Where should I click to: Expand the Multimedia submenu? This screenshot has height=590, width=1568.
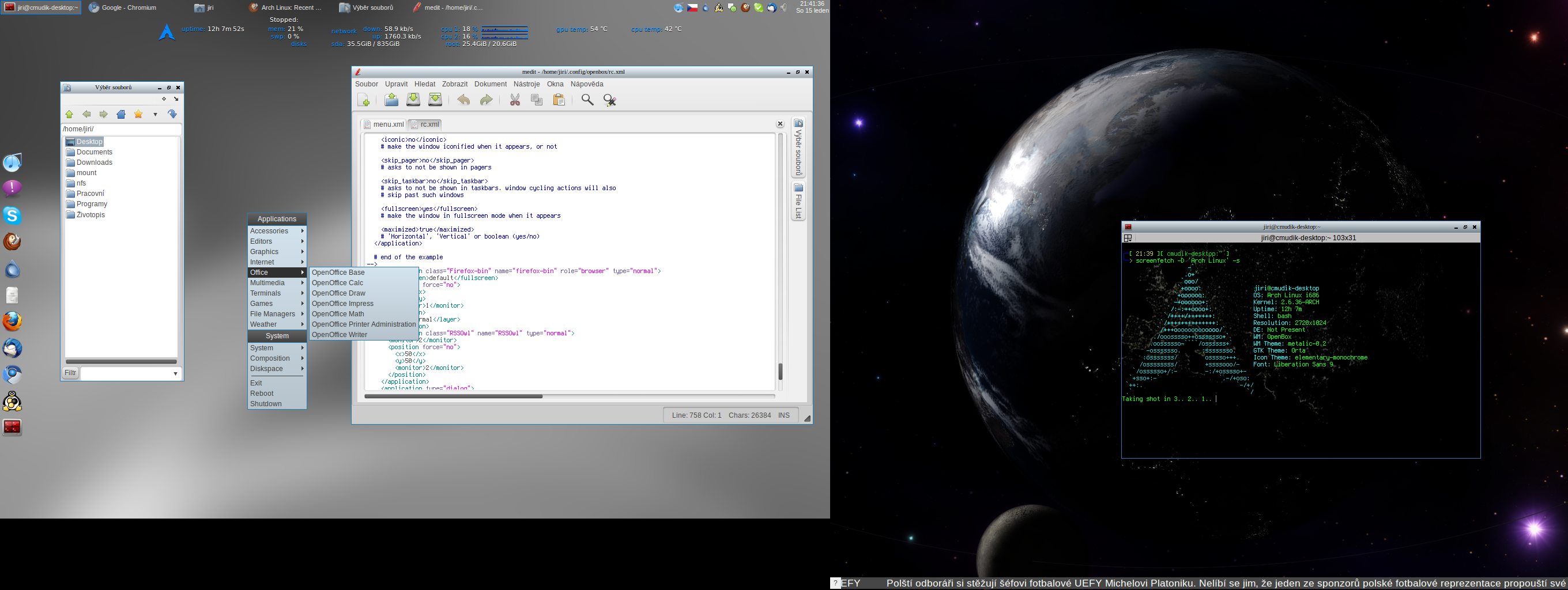(277, 283)
